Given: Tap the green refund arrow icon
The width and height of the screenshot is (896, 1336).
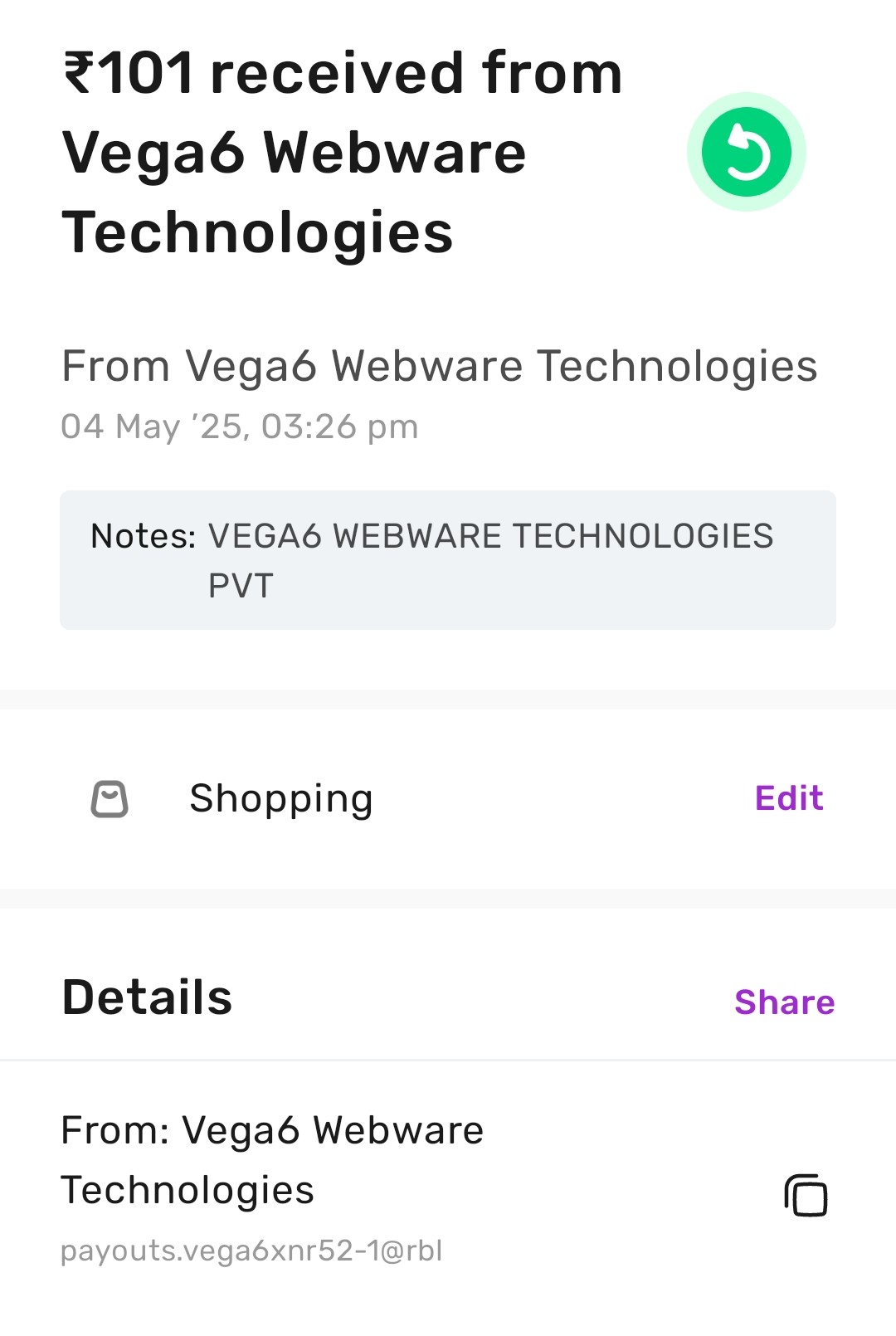Looking at the screenshot, I should (x=746, y=152).
